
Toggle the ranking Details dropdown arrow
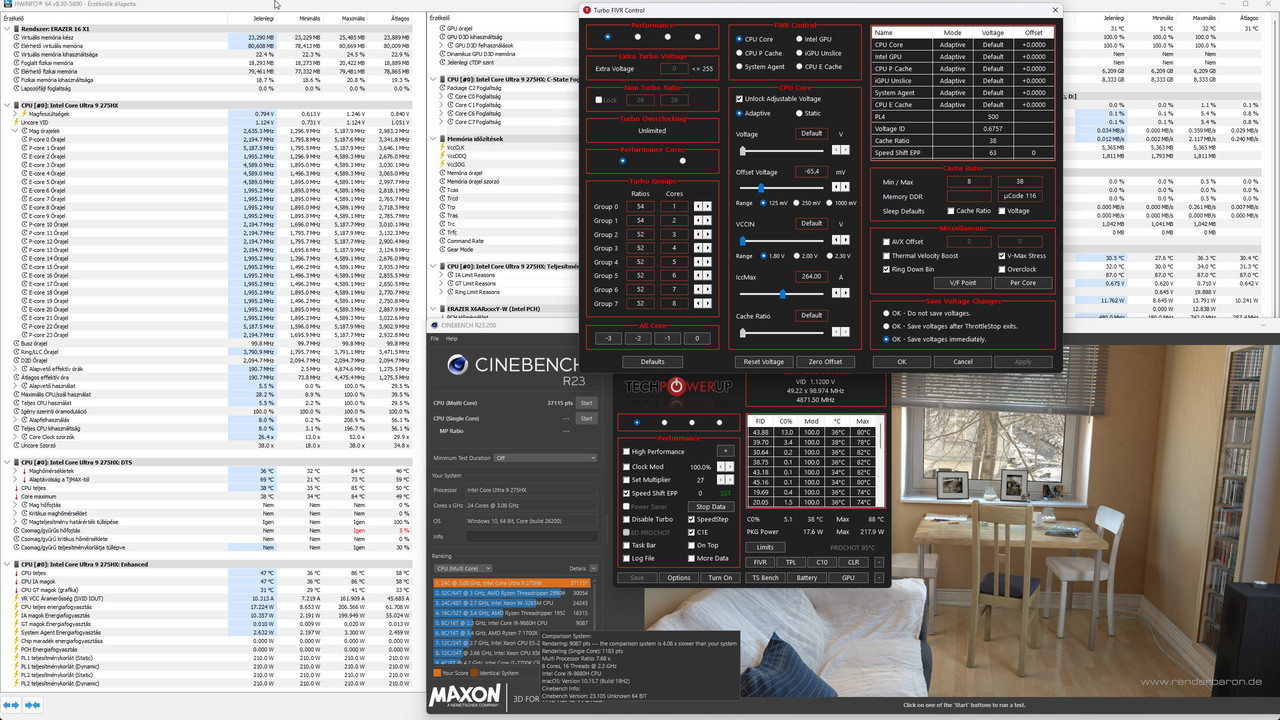pos(593,568)
